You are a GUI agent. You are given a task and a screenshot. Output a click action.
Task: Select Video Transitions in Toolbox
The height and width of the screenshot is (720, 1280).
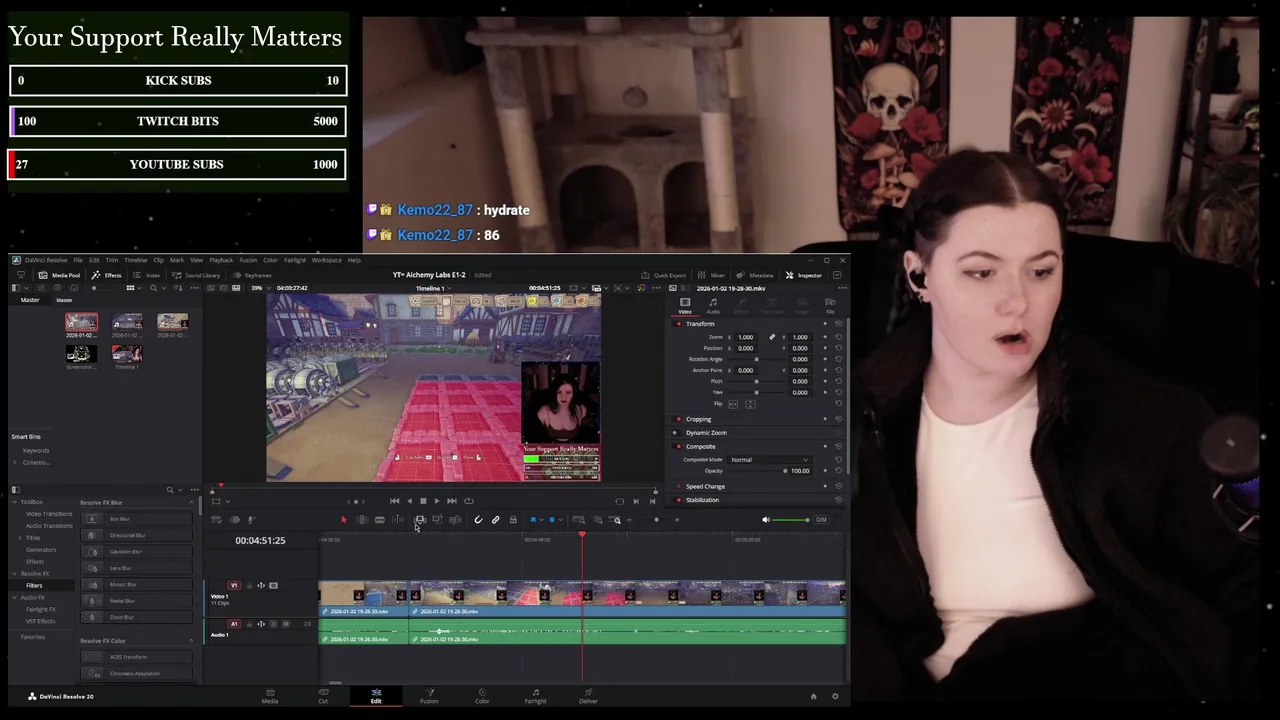[x=49, y=514]
